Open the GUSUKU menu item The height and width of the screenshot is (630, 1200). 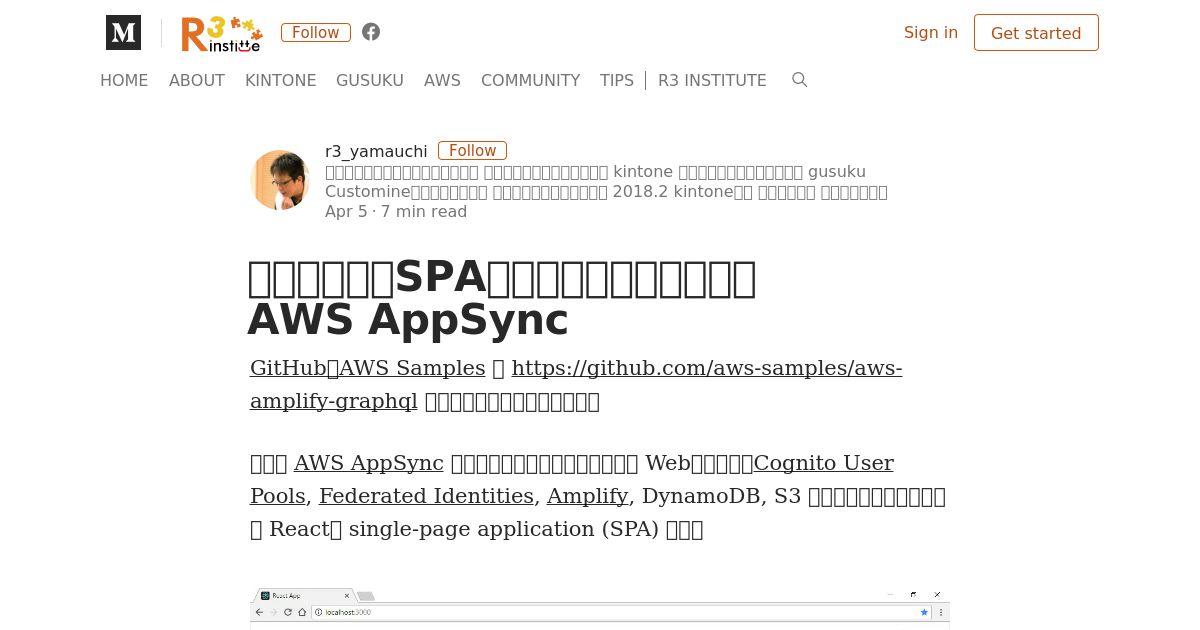pyautogui.click(x=370, y=80)
